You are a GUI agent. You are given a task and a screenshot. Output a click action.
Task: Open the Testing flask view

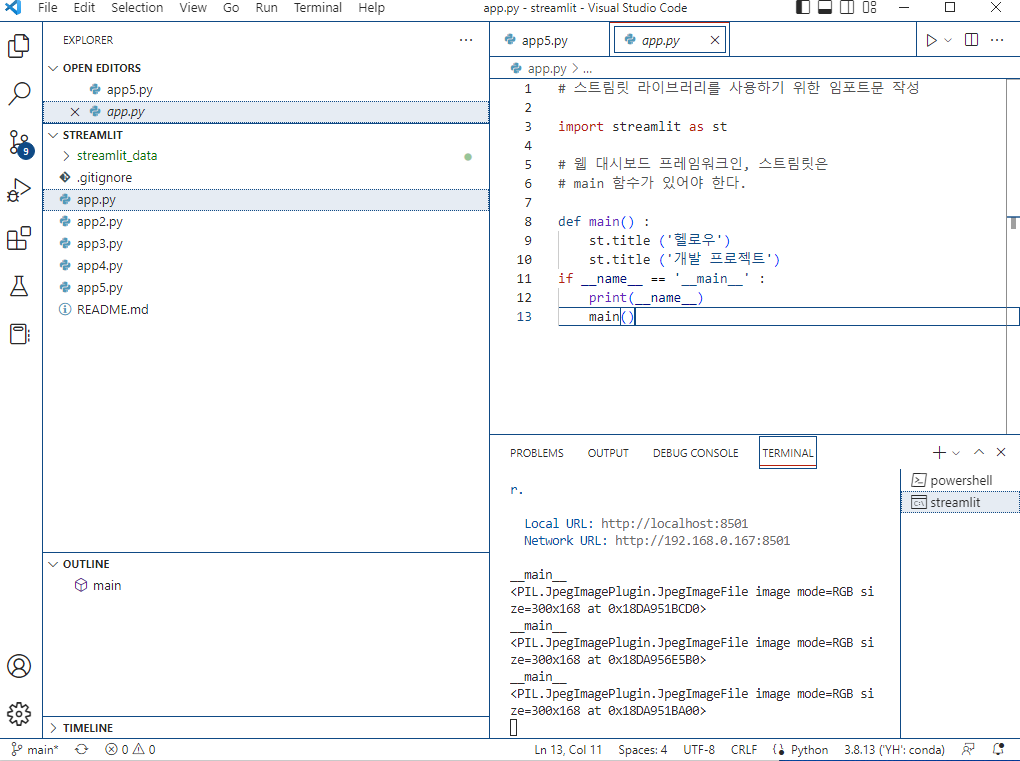(19, 286)
